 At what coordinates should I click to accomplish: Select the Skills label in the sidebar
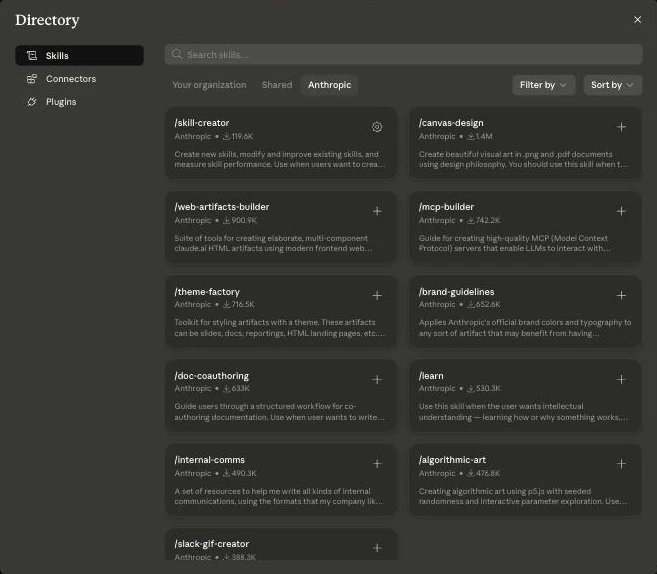[x=57, y=56]
